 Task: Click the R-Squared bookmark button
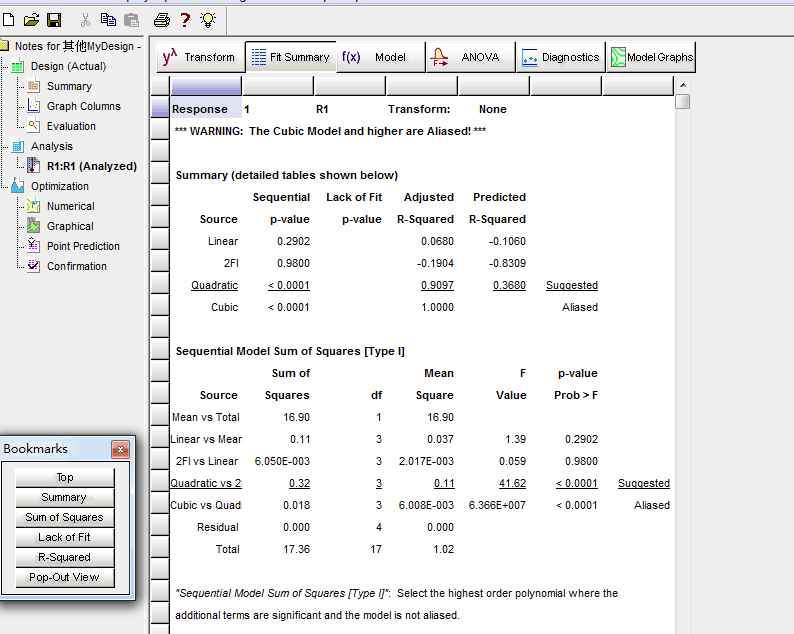(65, 557)
